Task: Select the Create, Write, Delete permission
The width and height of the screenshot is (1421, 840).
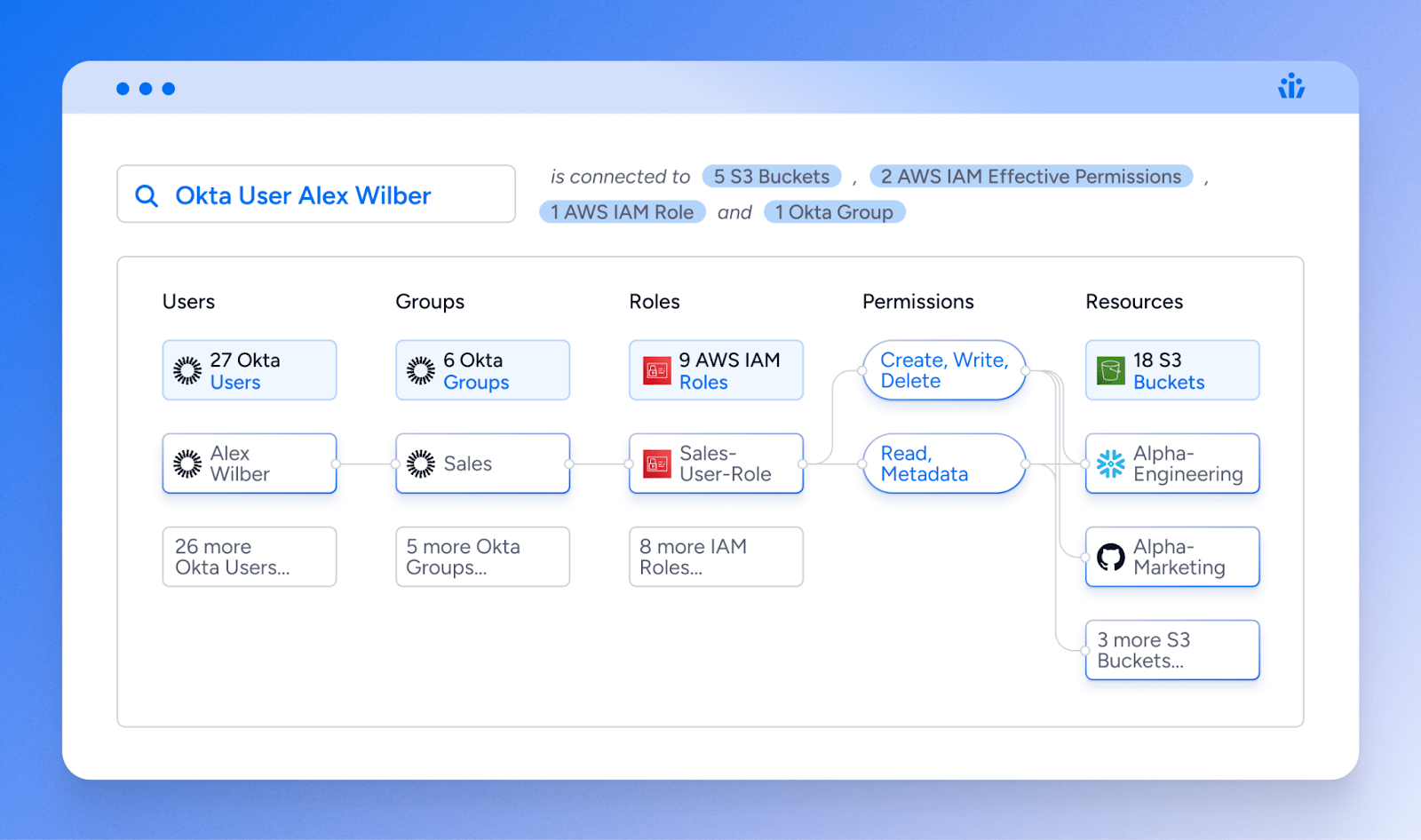Action: pos(944,370)
